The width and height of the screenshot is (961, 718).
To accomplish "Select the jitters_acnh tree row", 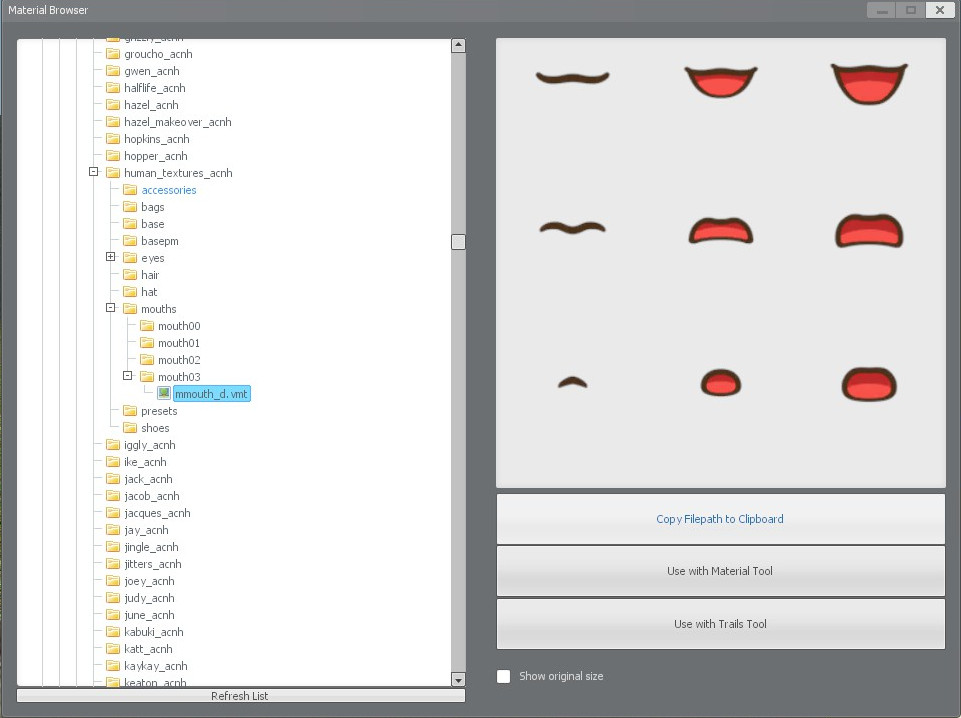I will tap(153, 564).
